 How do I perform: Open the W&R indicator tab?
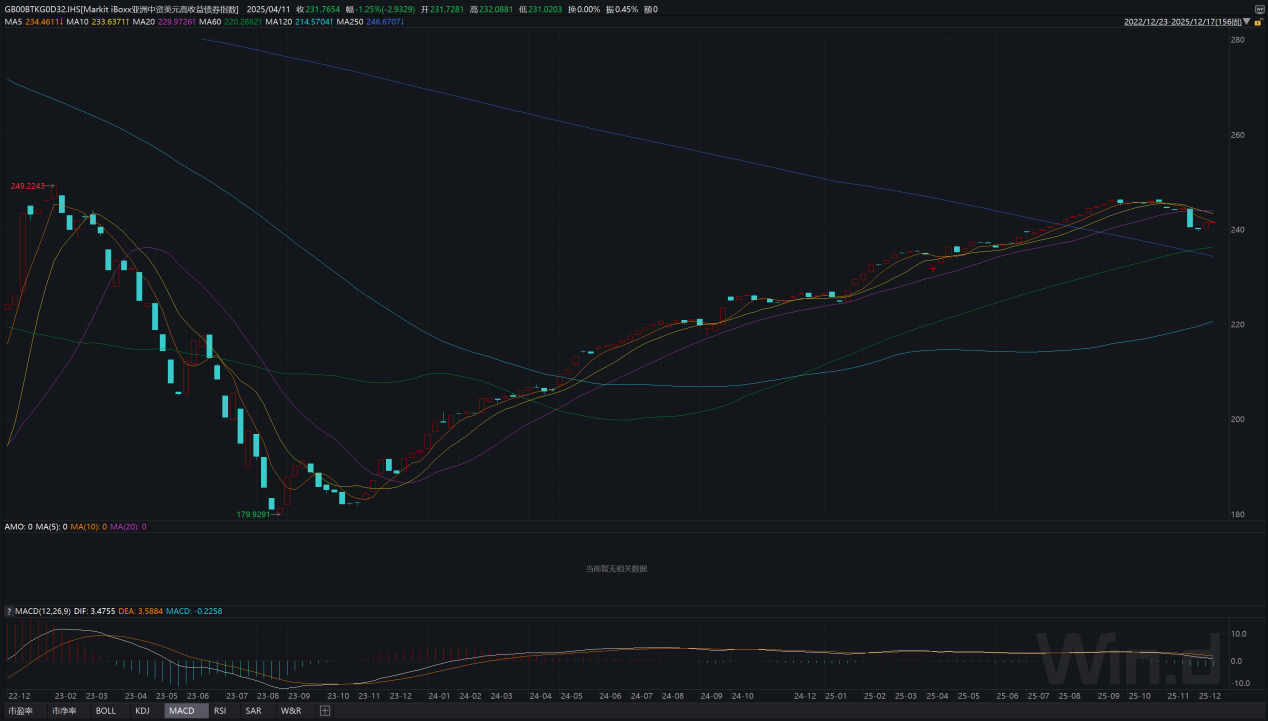click(291, 711)
